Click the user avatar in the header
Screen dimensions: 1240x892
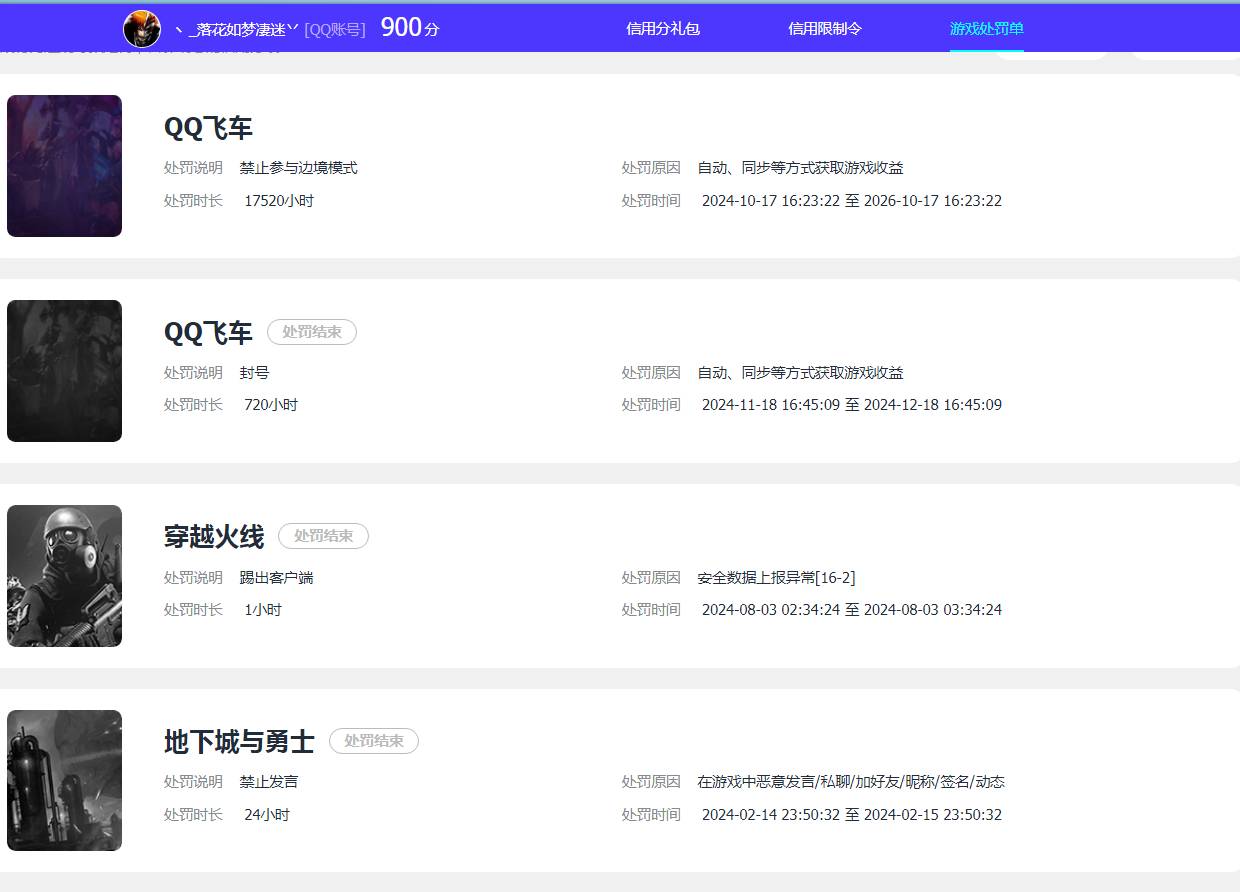click(142, 29)
